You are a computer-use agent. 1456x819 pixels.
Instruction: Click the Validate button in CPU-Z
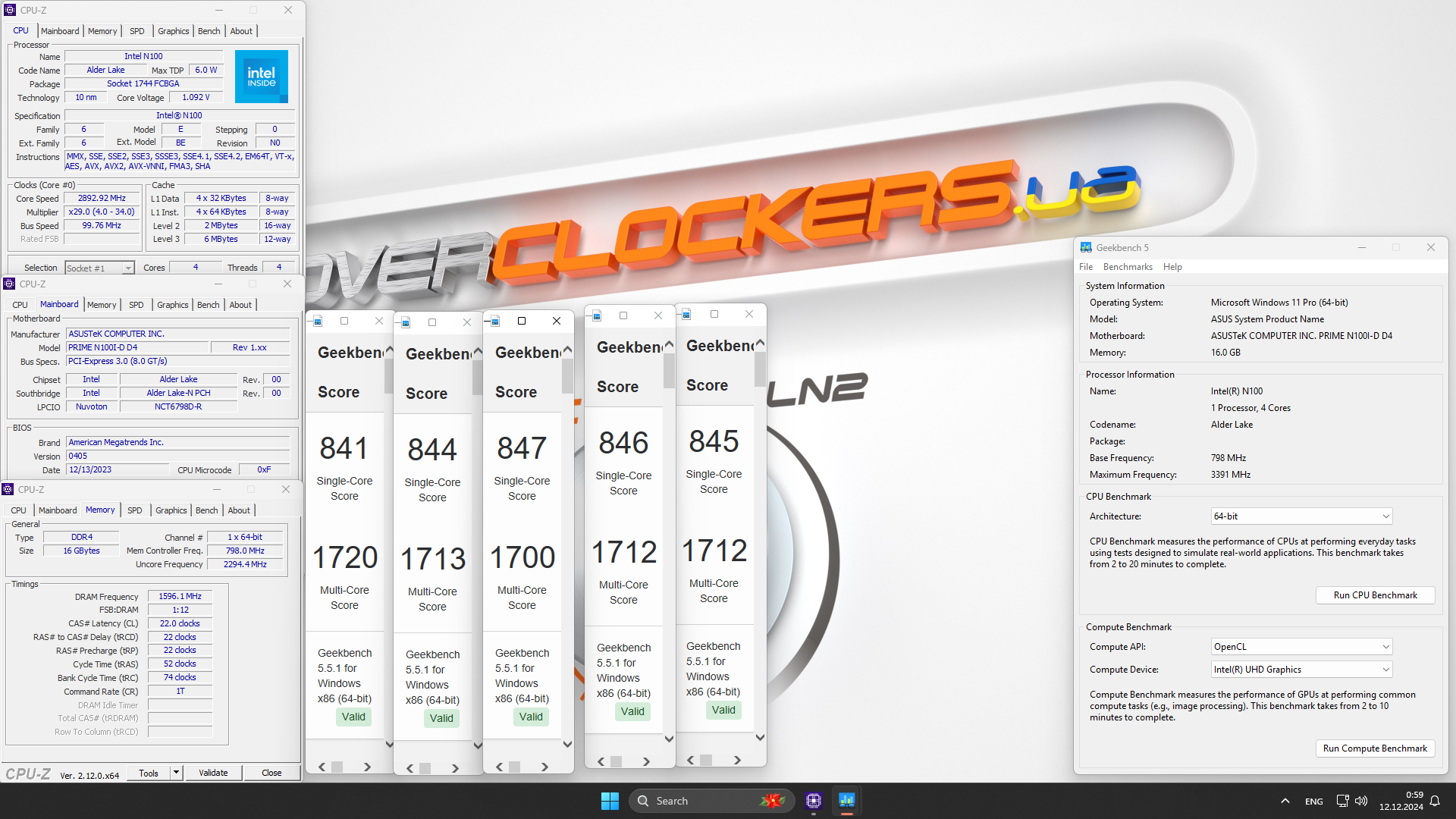[x=213, y=773]
